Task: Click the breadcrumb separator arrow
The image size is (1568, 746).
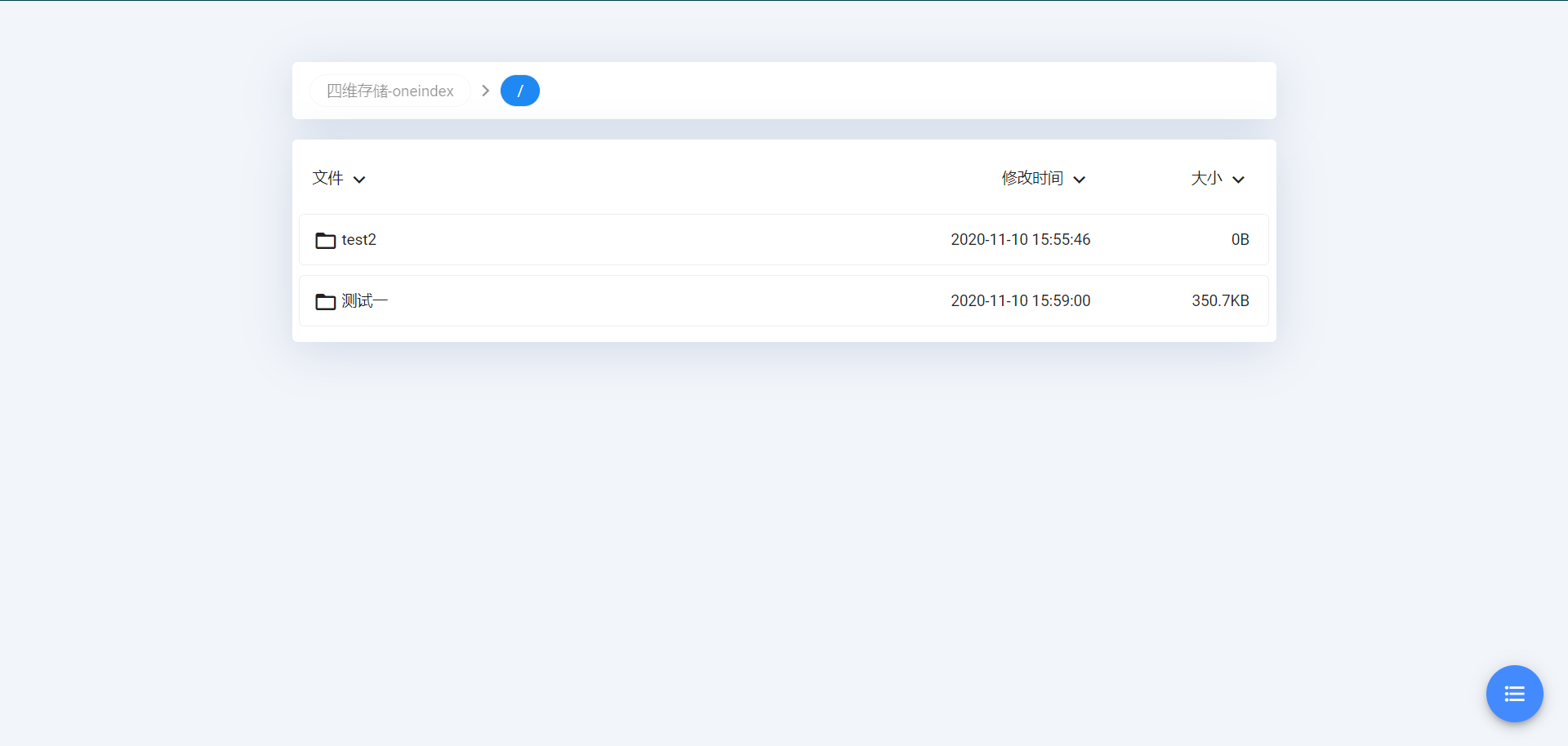Action: [485, 91]
